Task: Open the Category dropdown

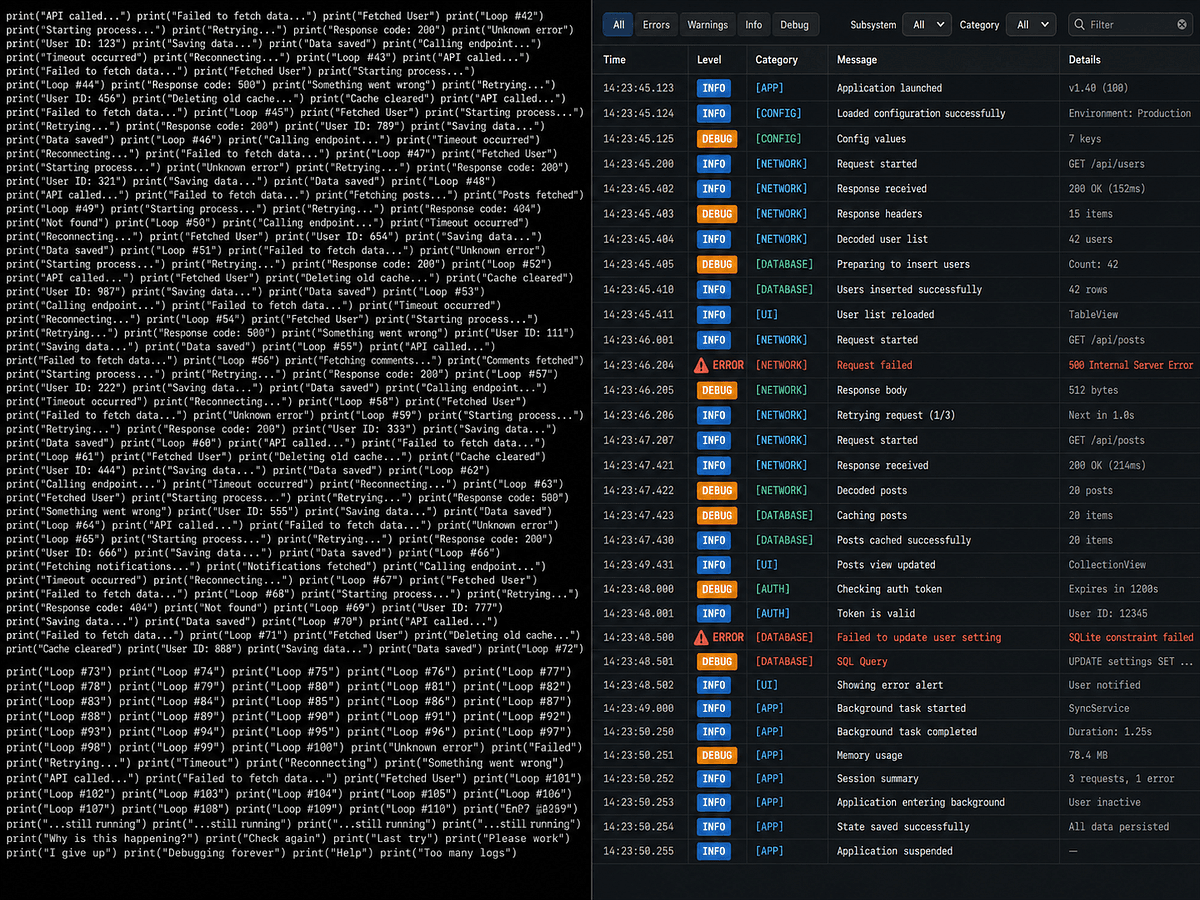Action: [x=1031, y=24]
